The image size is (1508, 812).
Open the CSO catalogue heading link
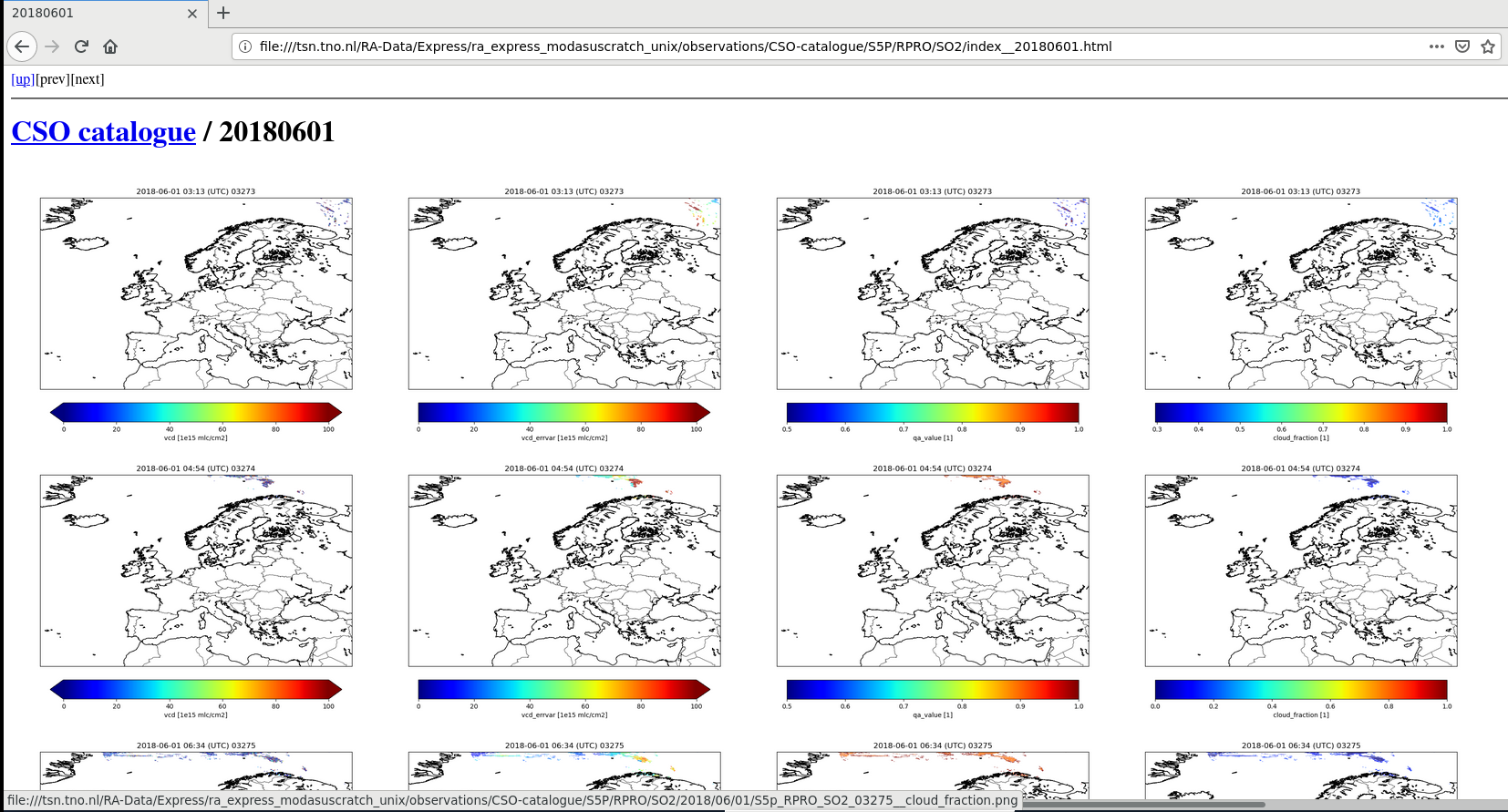coord(103,132)
